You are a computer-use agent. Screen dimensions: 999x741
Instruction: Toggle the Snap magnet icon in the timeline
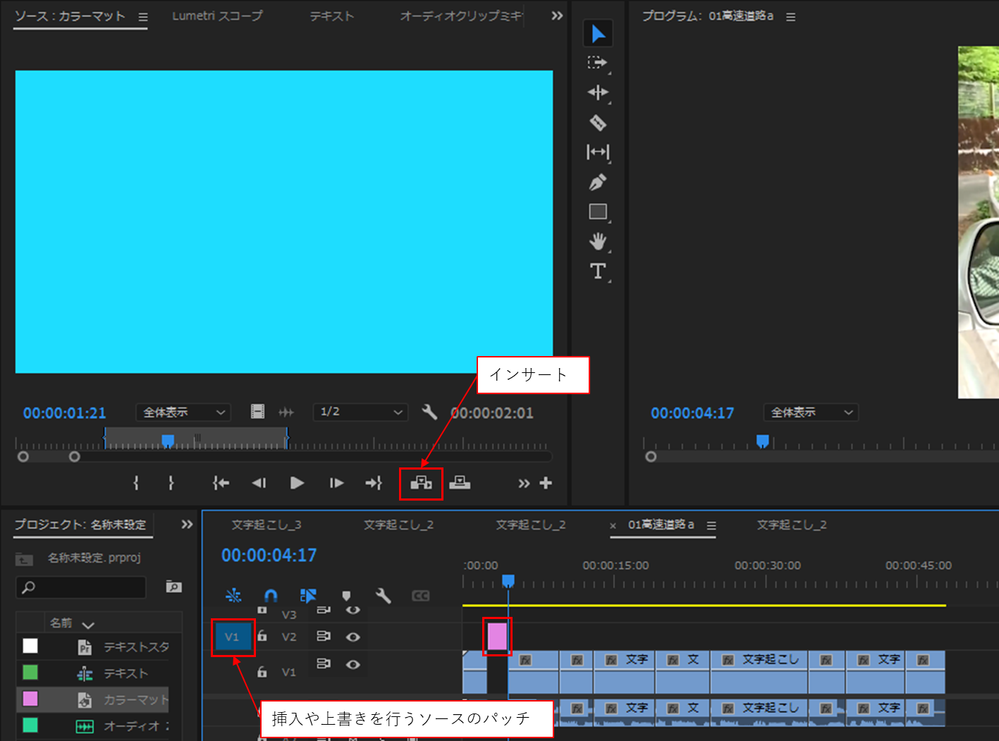(x=269, y=596)
